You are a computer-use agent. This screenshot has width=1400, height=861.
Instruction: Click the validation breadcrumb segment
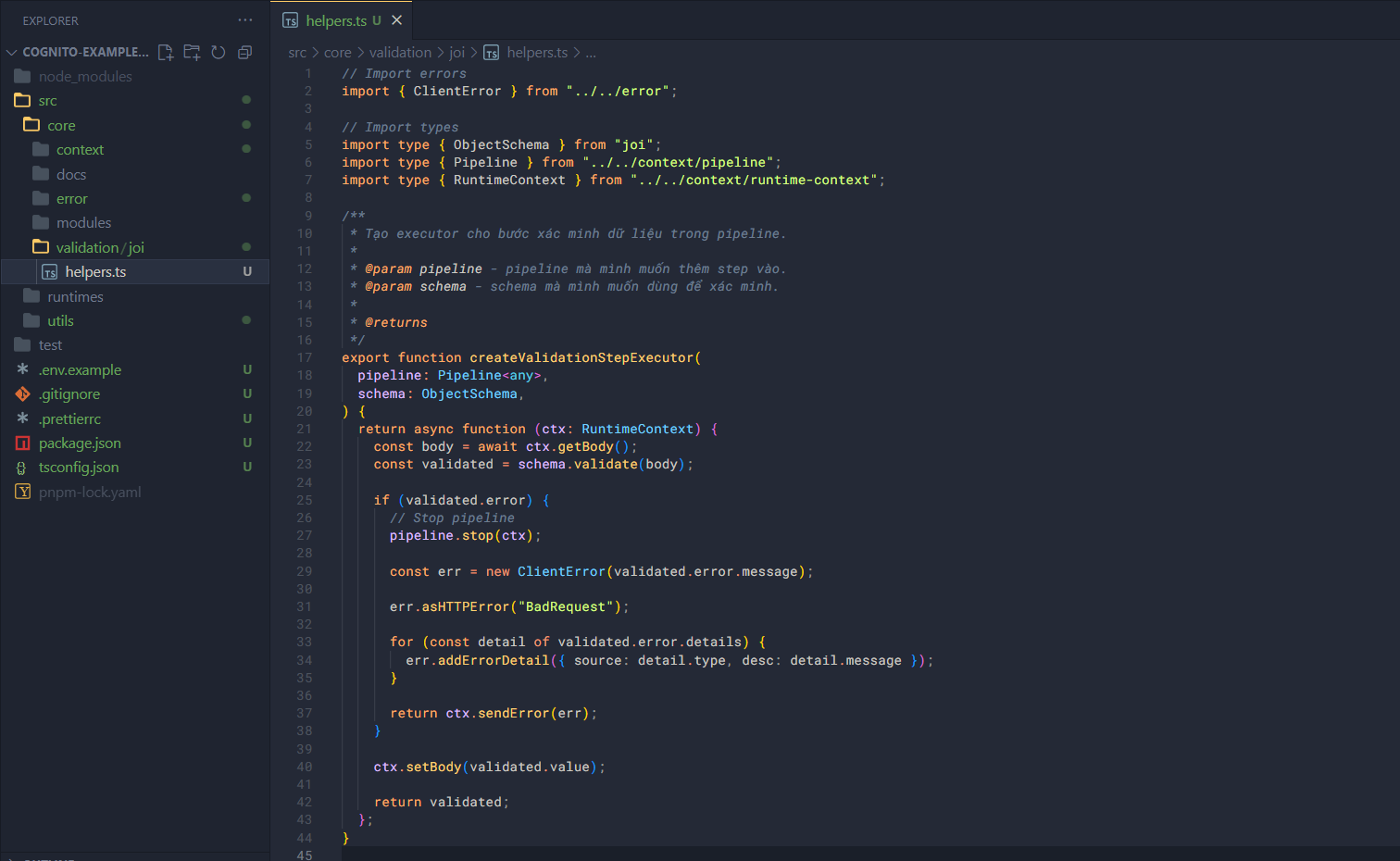(400, 53)
